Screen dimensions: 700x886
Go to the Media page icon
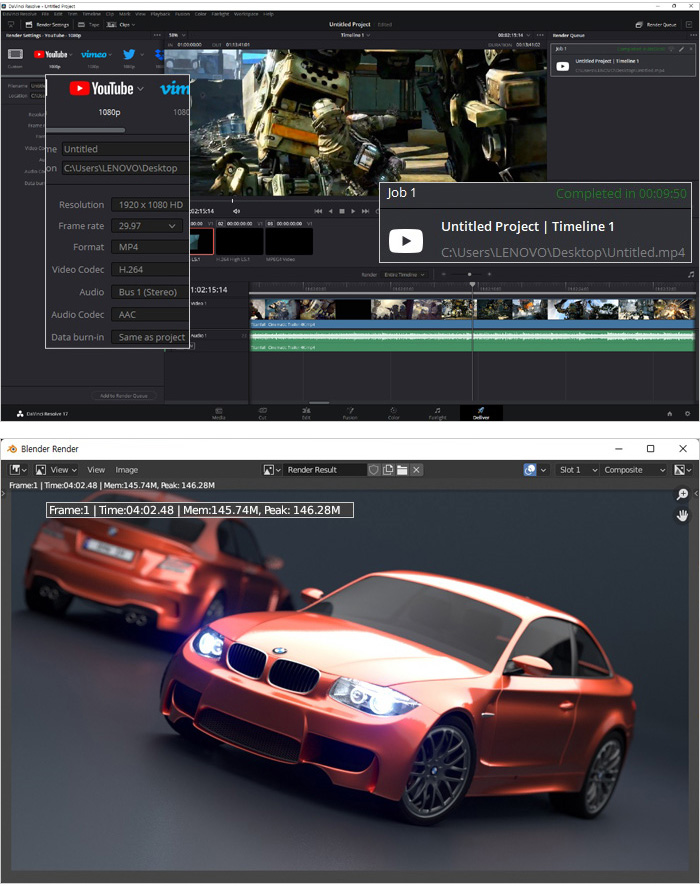[x=219, y=411]
